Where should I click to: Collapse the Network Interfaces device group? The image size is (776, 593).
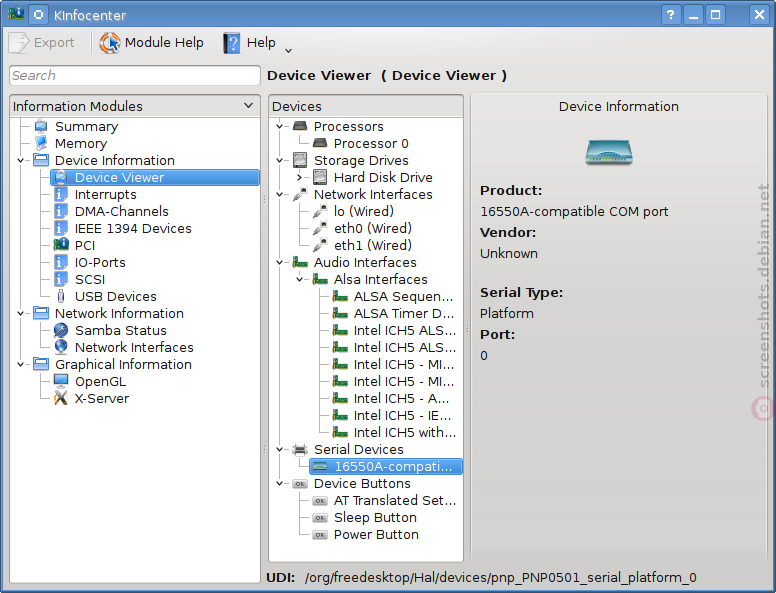coord(280,194)
